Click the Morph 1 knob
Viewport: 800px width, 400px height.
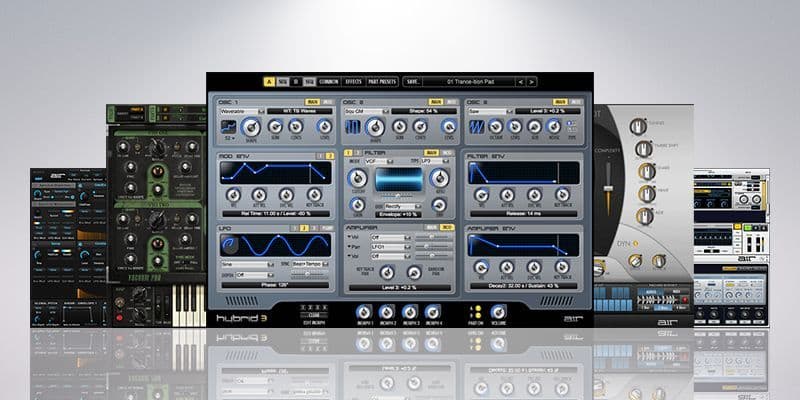coord(364,312)
